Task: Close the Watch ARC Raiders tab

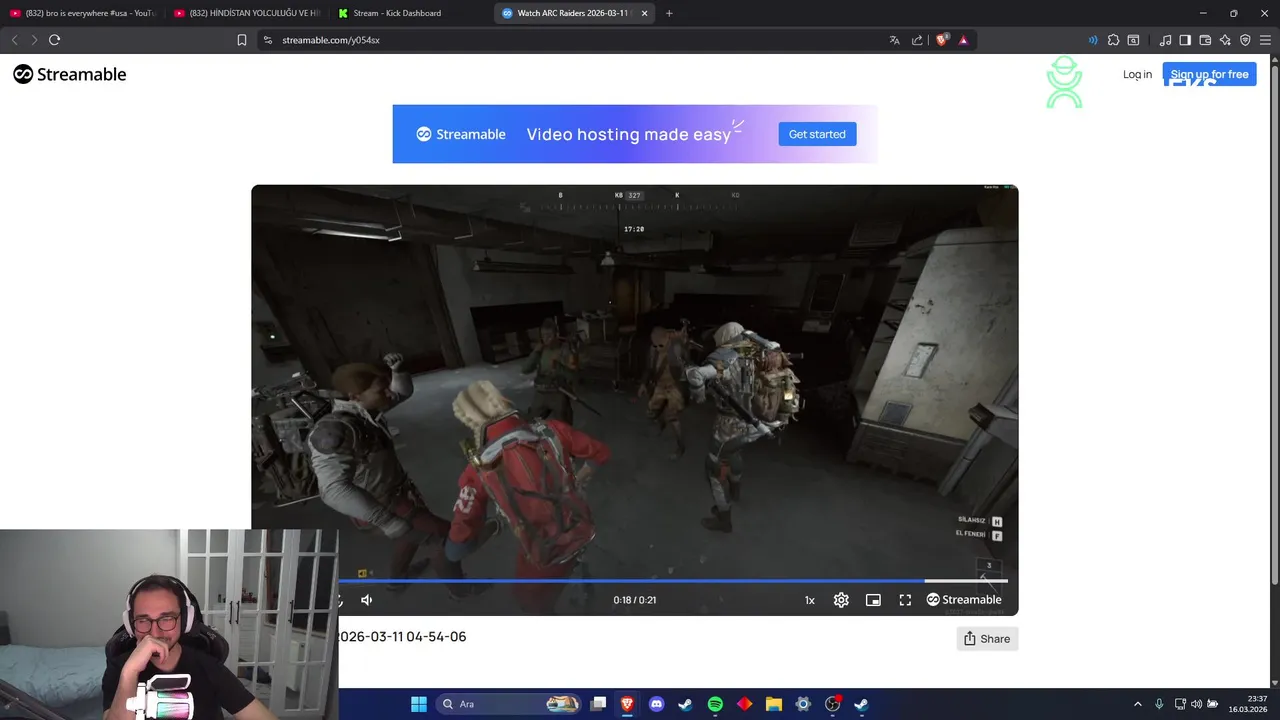Action: (644, 13)
